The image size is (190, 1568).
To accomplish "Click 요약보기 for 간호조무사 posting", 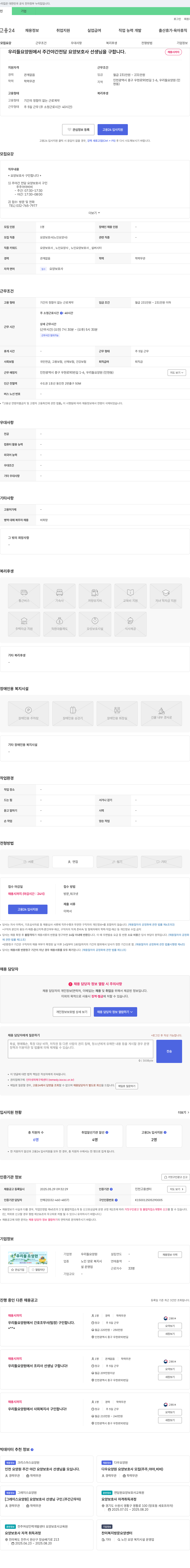I will click(170, 1326).
